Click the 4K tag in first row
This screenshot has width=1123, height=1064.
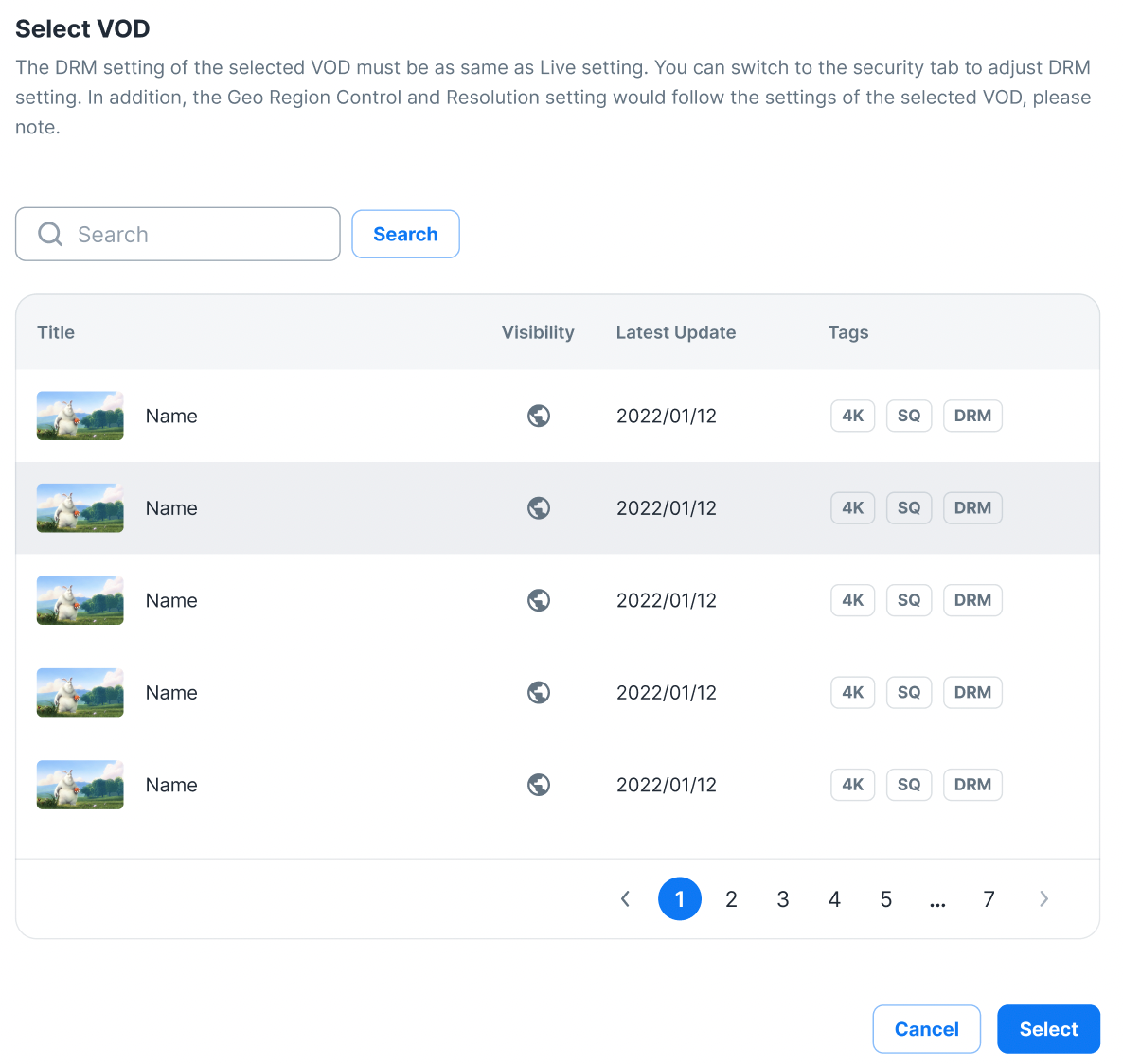tap(852, 416)
